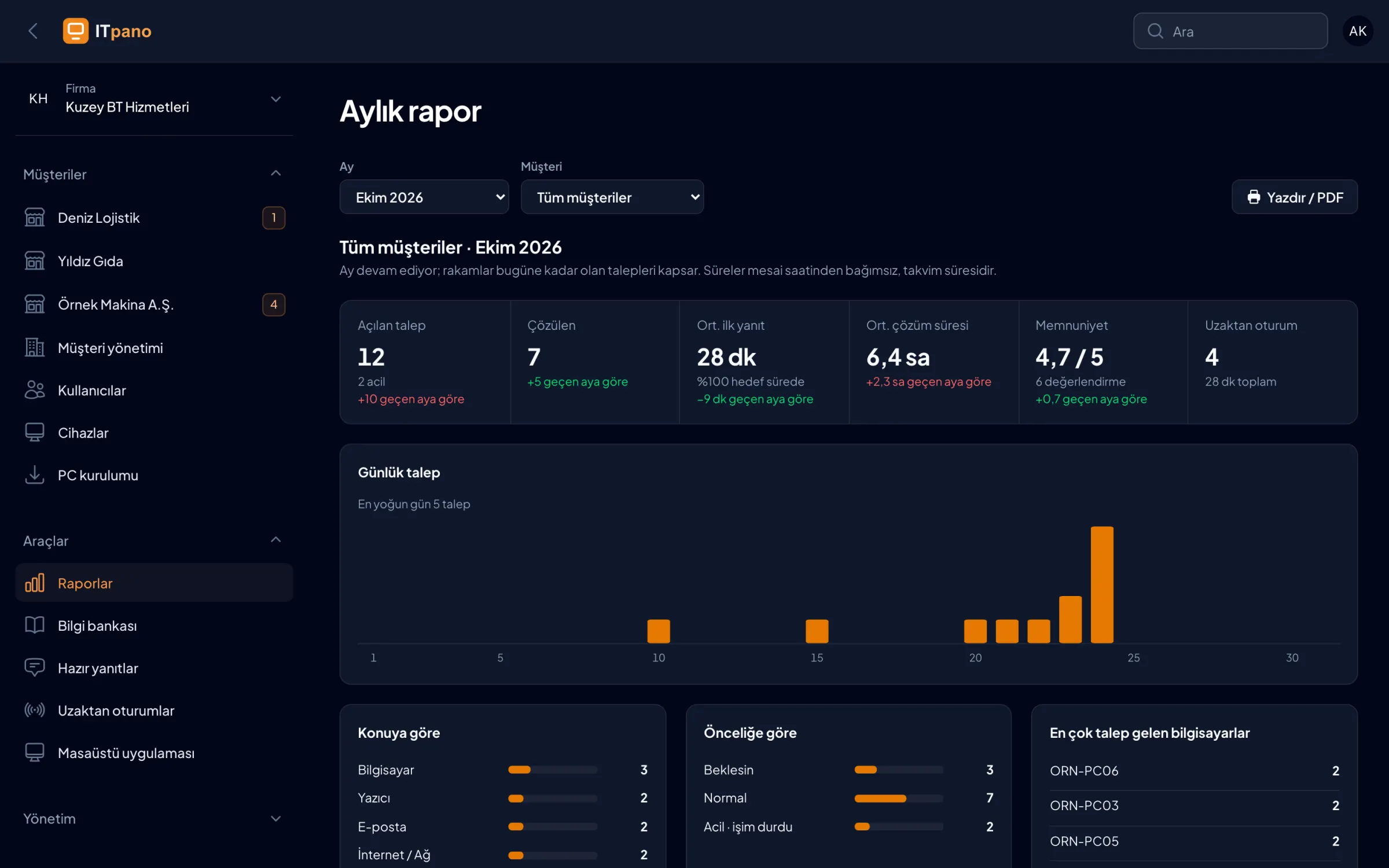Click the ORN-PC03 row
Viewport: 1389px width, 868px height.
[1195, 806]
